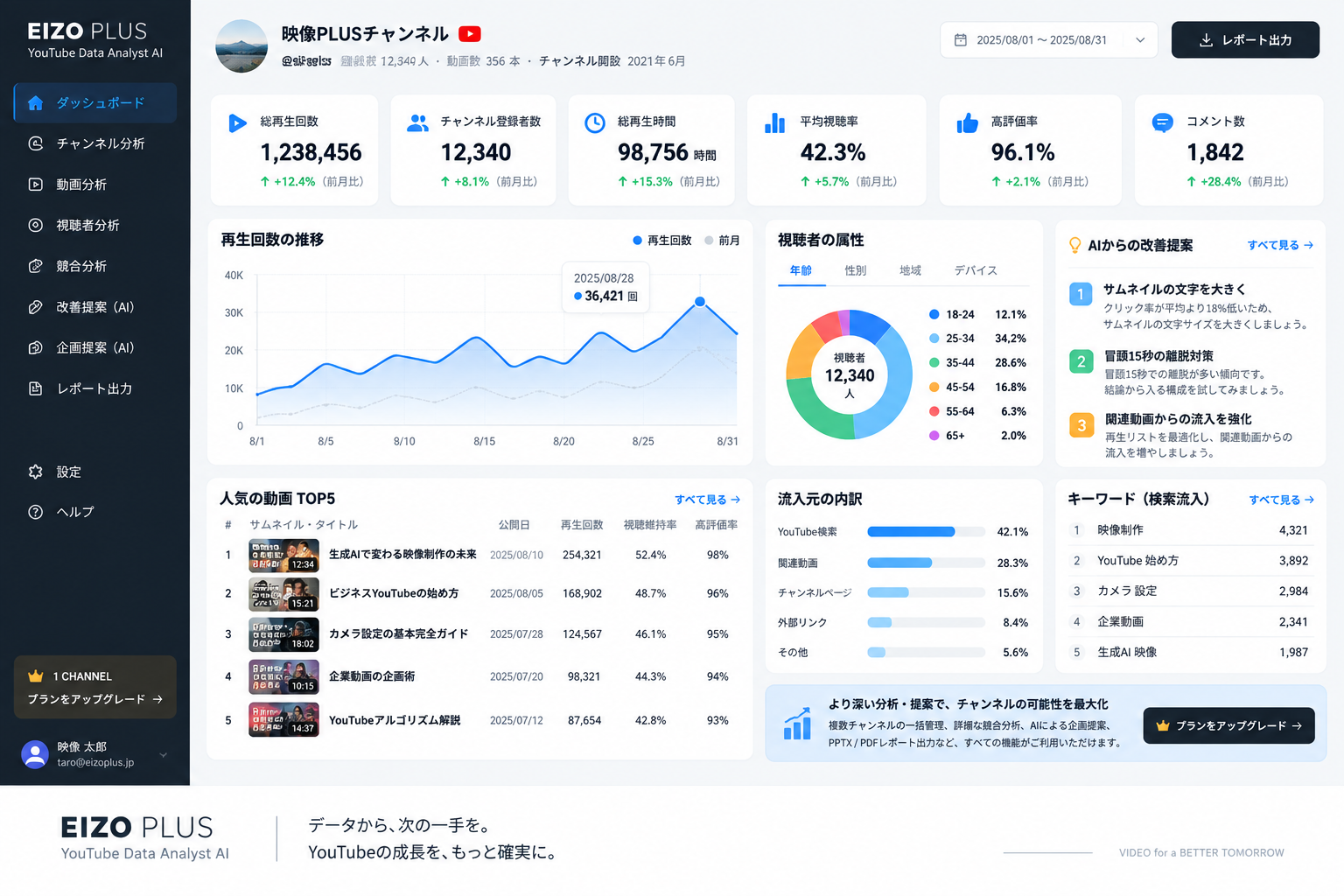Open suggestion サムネイルの文字を大きく
The width and height of the screenshot is (1344, 896).
click(1191, 306)
